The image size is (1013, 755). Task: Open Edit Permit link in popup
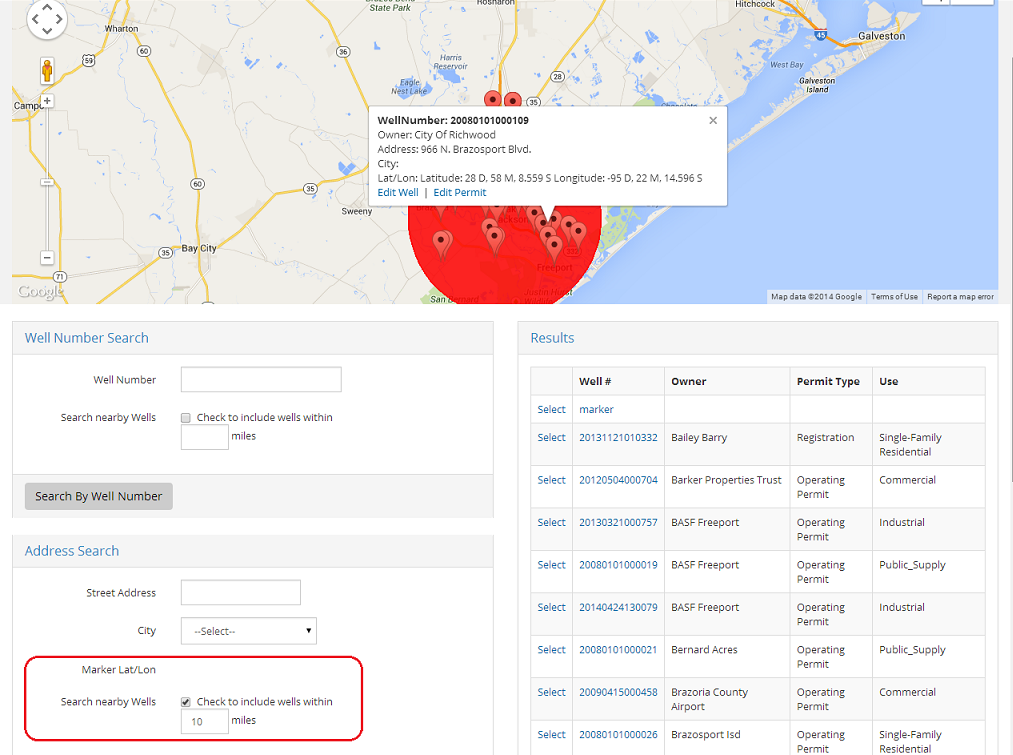459,192
